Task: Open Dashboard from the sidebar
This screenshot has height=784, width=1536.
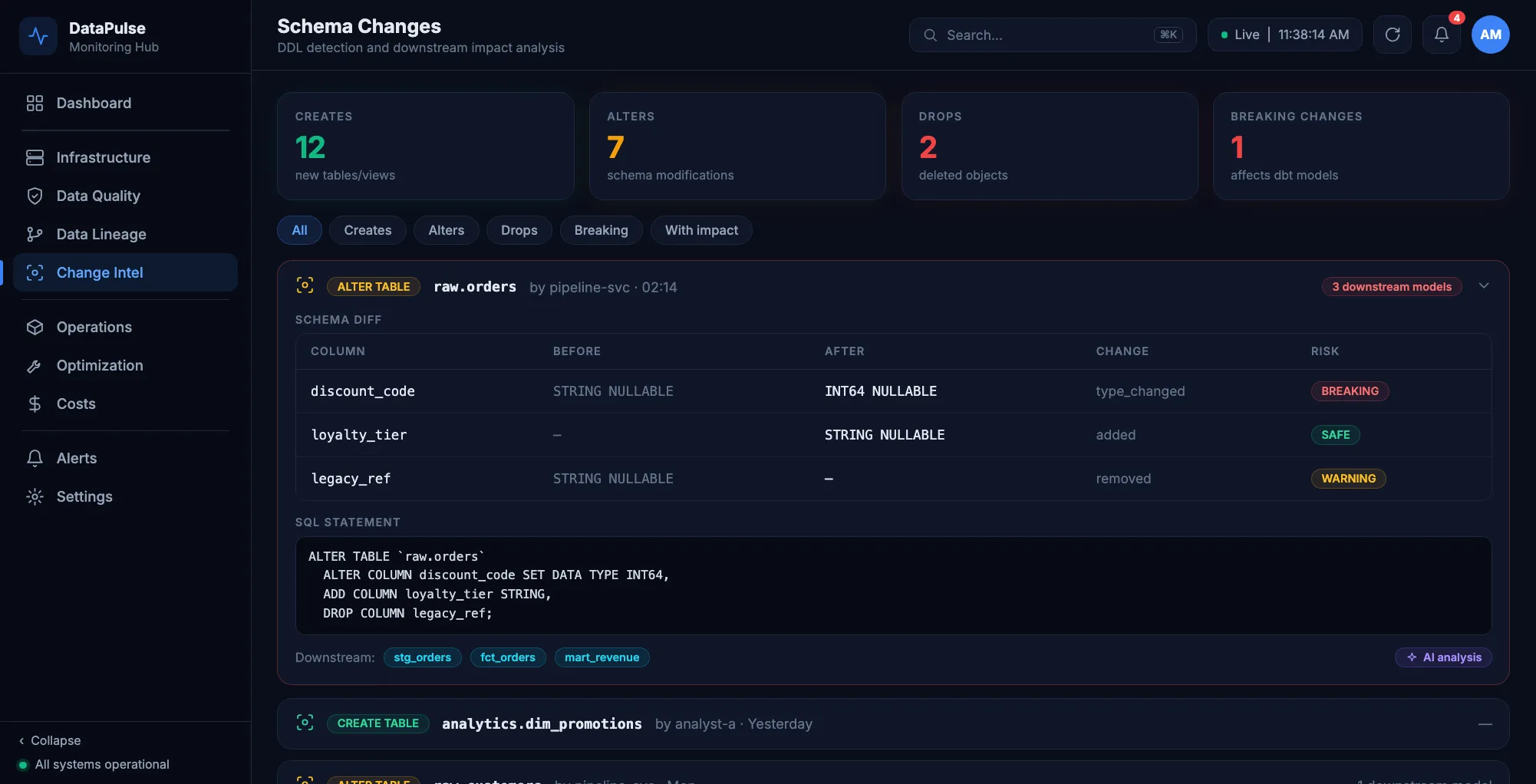Action: pos(125,103)
